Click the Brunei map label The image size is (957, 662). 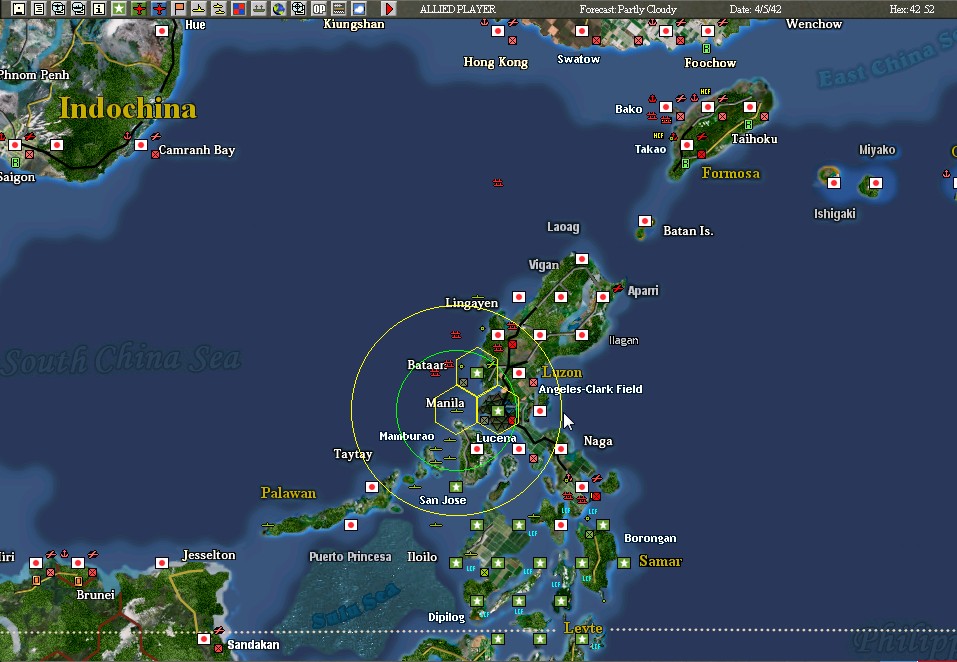pos(95,594)
